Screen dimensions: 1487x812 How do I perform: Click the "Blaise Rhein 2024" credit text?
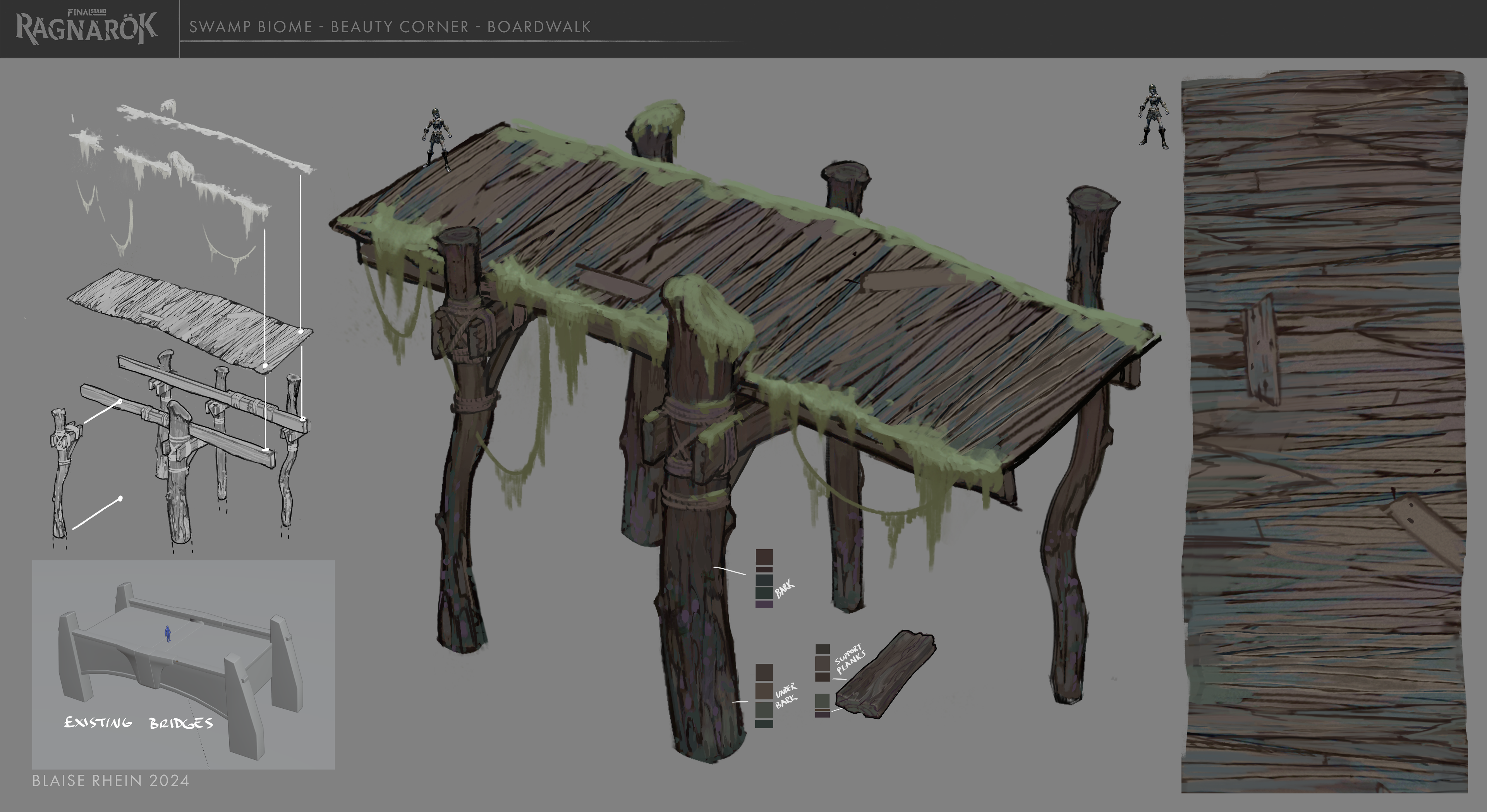tap(111, 781)
